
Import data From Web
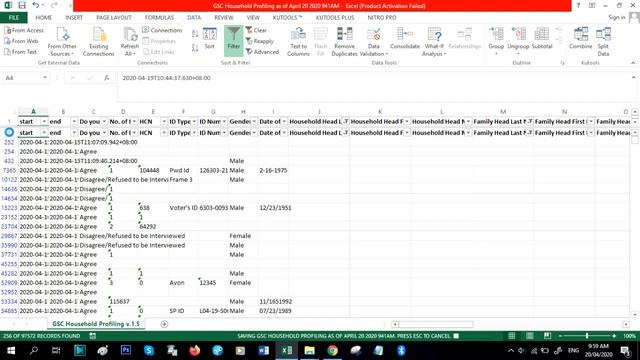click(21, 41)
